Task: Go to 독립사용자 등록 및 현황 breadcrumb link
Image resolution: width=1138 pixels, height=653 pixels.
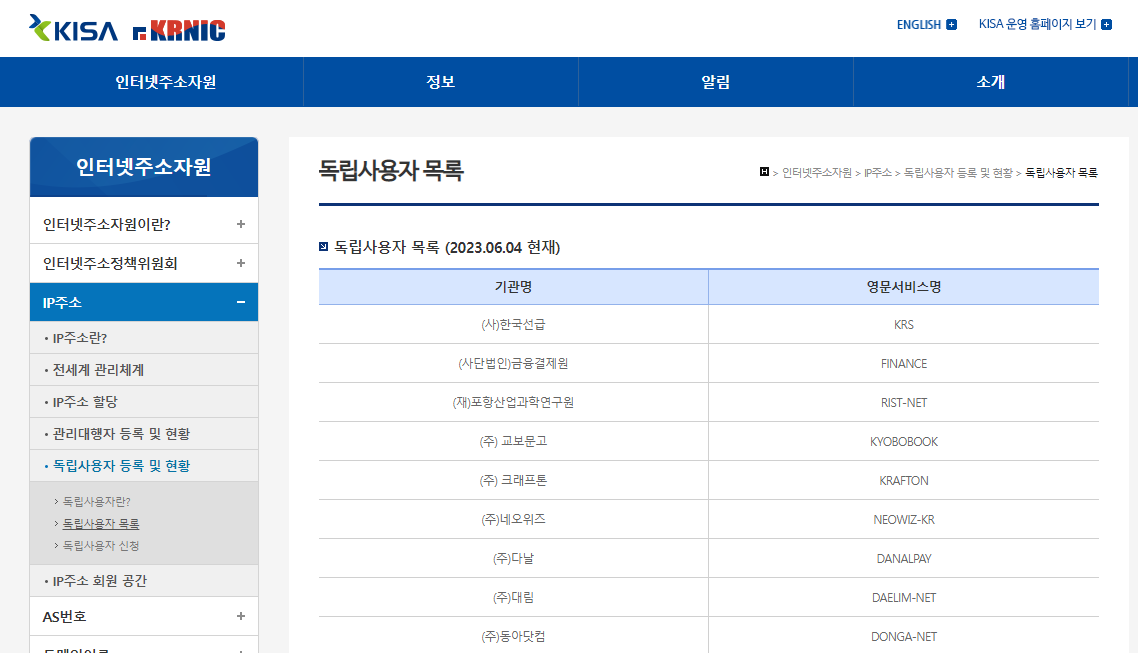Action: tap(958, 173)
